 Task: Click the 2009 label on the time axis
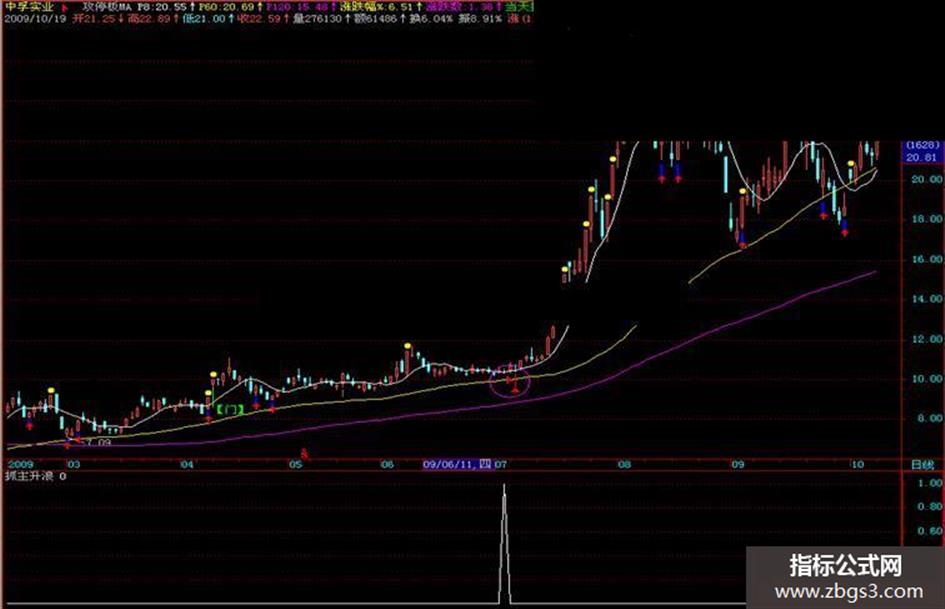[x=20, y=464]
